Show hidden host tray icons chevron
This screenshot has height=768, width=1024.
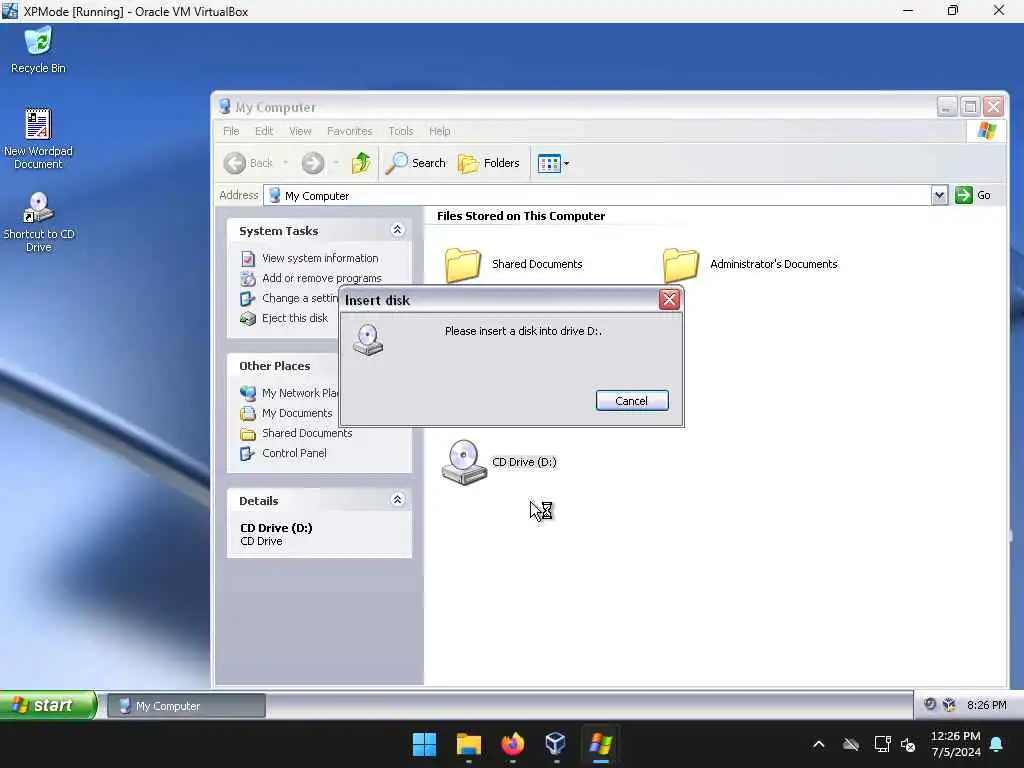click(x=819, y=744)
